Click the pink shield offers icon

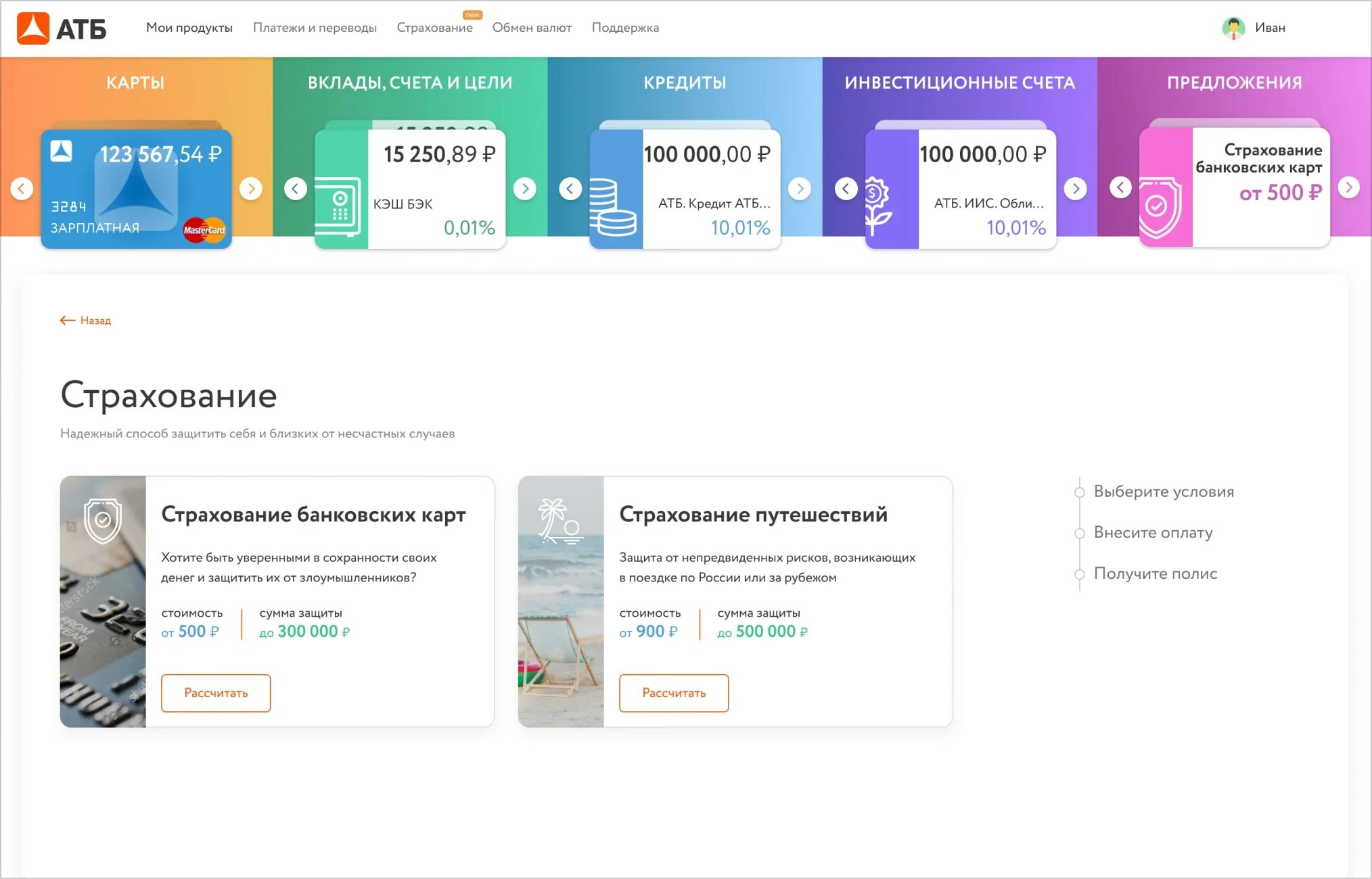click(x=1160, y=207)
